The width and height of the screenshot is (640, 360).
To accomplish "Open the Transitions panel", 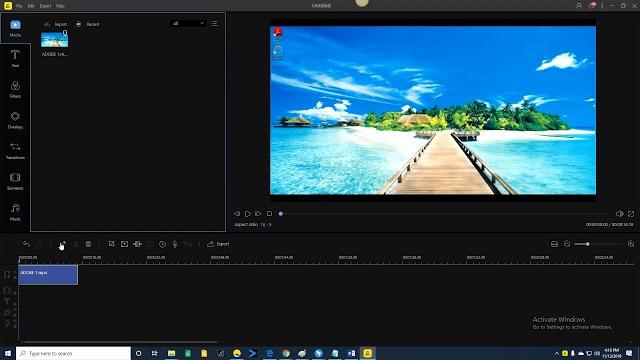I will pyautogui.click(x=15, y=151).
